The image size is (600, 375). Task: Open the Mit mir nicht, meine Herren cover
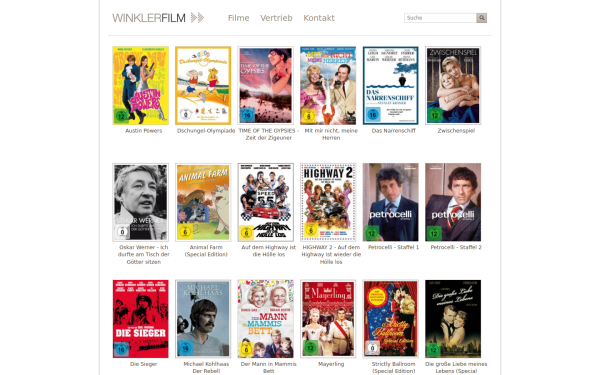tap(328, 85)
